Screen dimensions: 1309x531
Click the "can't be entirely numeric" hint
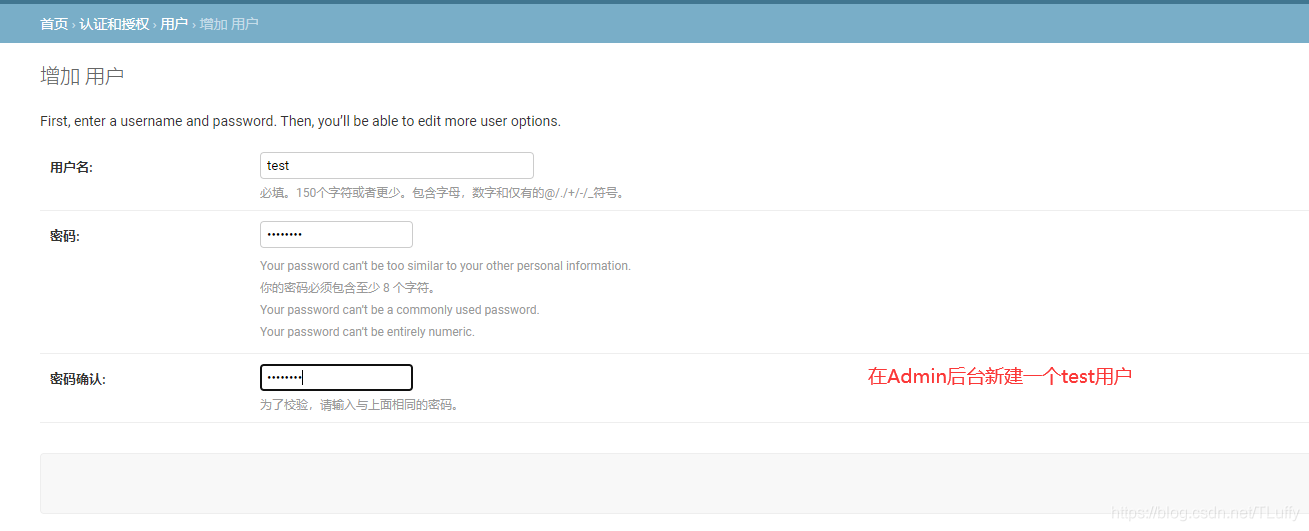click(367, 332)
